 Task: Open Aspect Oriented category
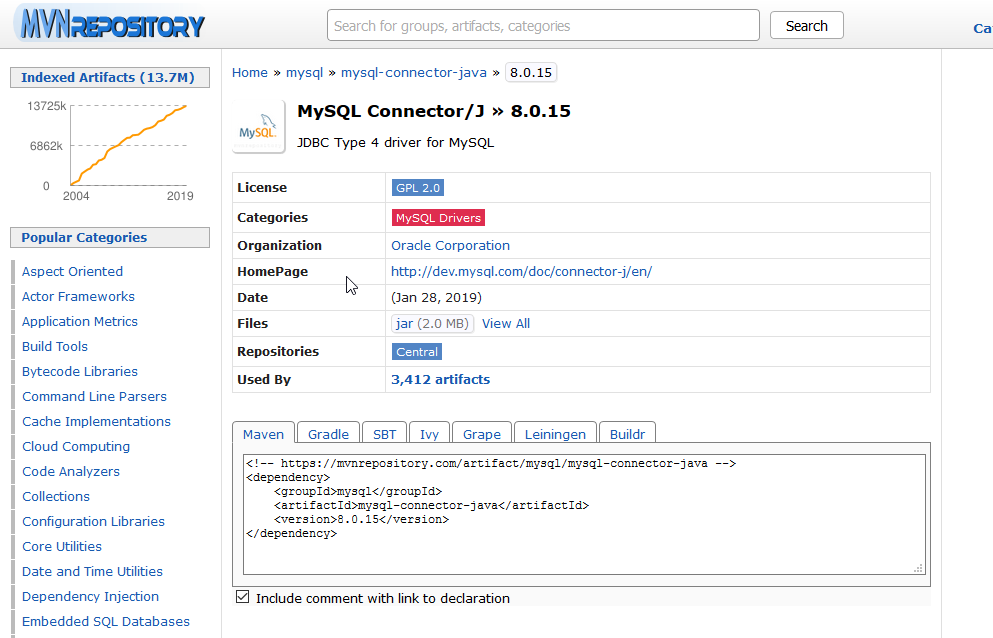click(72, 272)
